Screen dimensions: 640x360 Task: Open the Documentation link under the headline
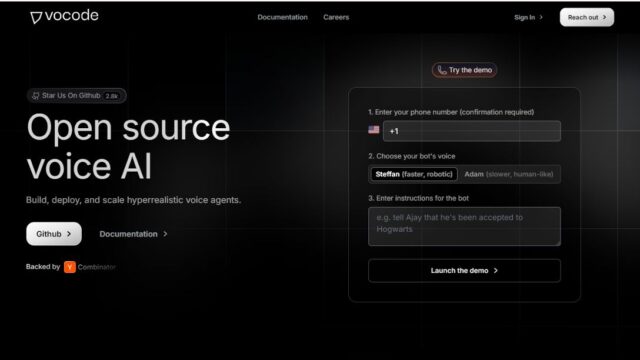[133, 234]
